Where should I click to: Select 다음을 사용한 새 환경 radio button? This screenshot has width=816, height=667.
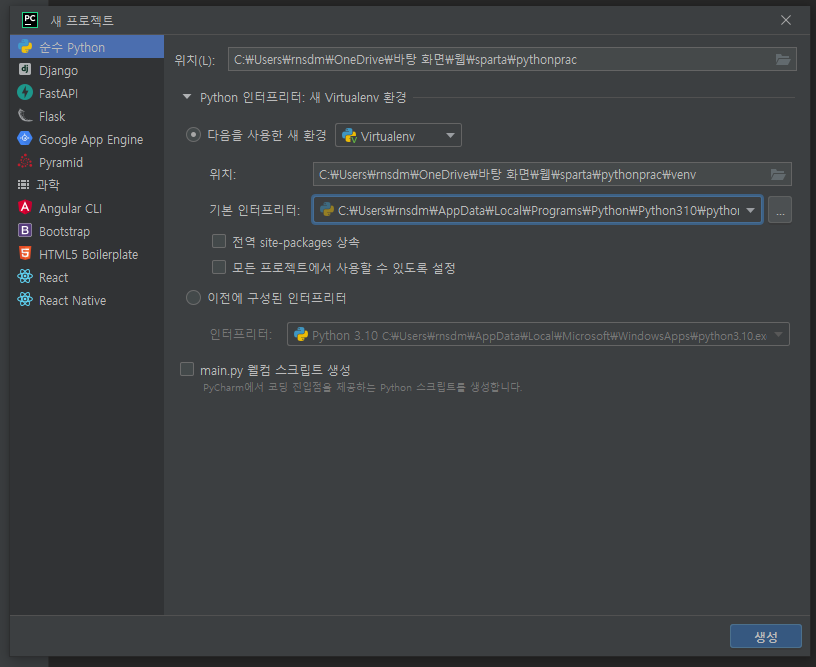[193, 135]
